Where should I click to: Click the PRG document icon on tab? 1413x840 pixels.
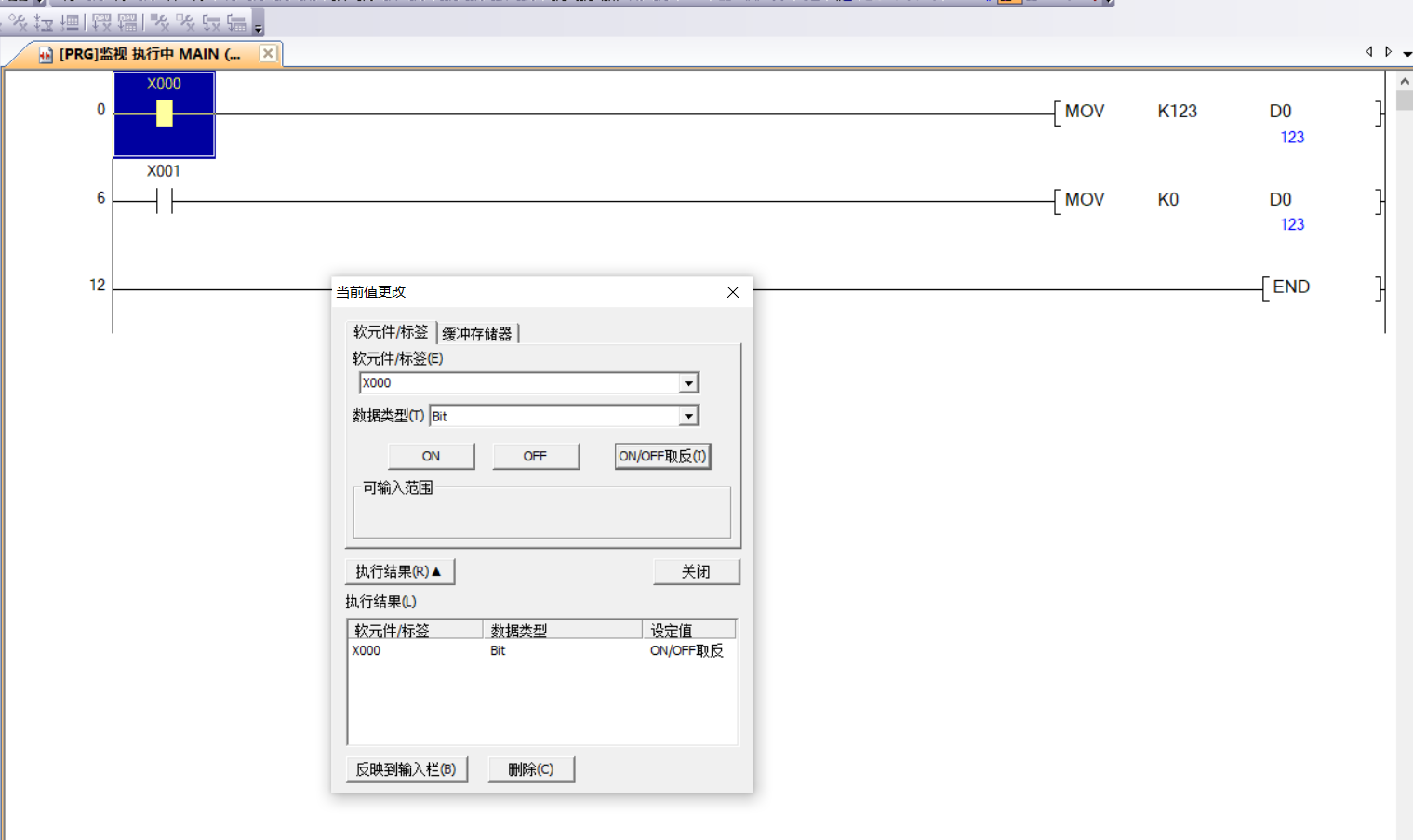[x=46, y=55]
